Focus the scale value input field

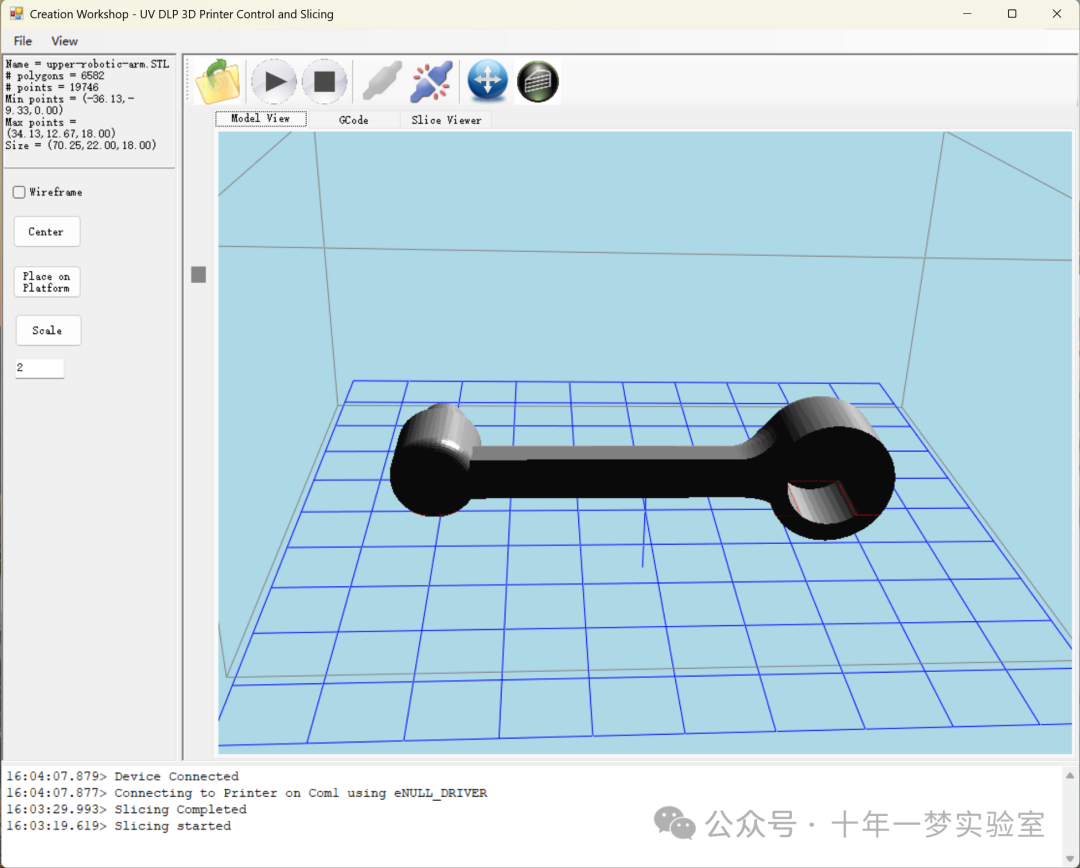(x=39, y=368)
